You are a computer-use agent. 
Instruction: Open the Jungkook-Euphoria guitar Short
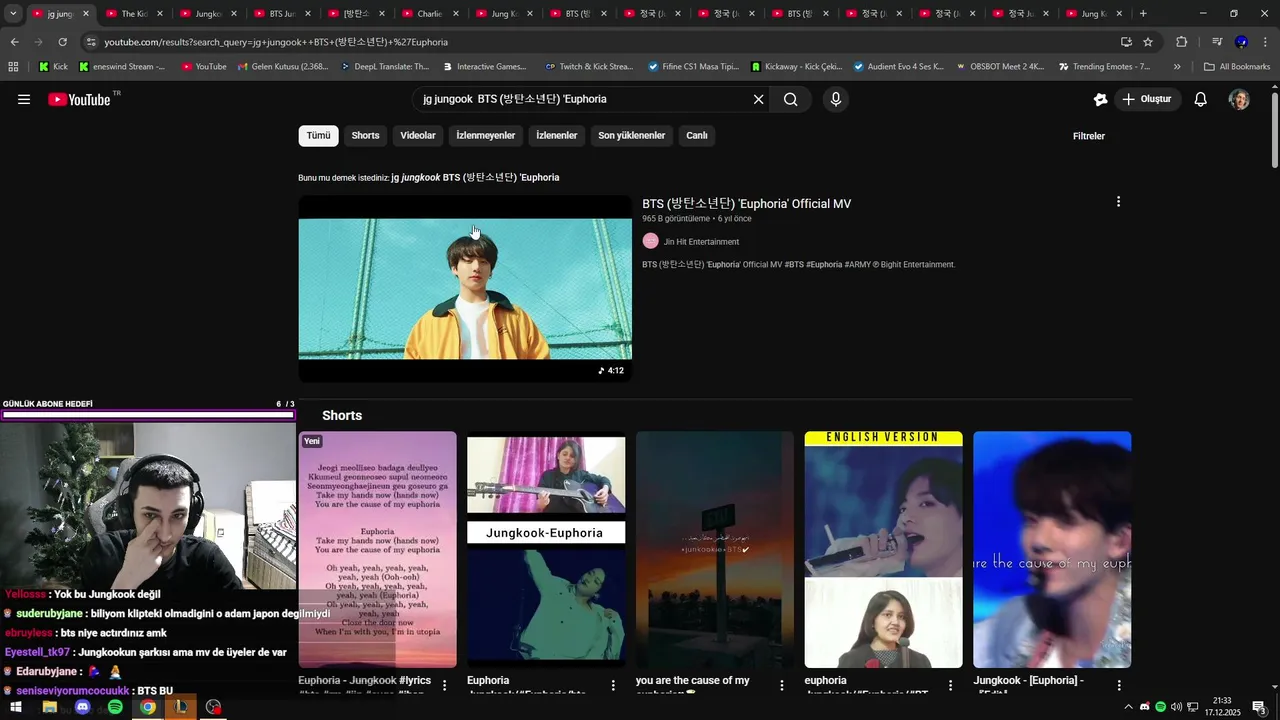click(546, 549)
